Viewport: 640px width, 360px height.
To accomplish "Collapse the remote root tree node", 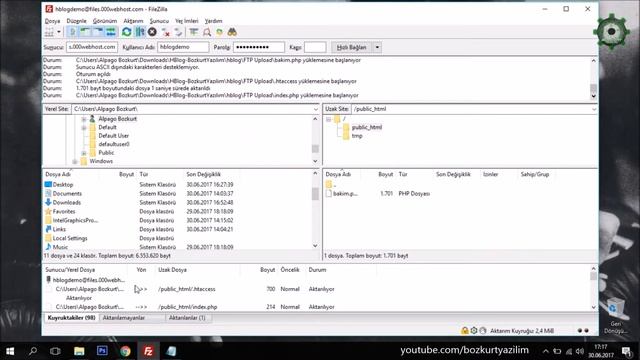I will tap(328, 119).
